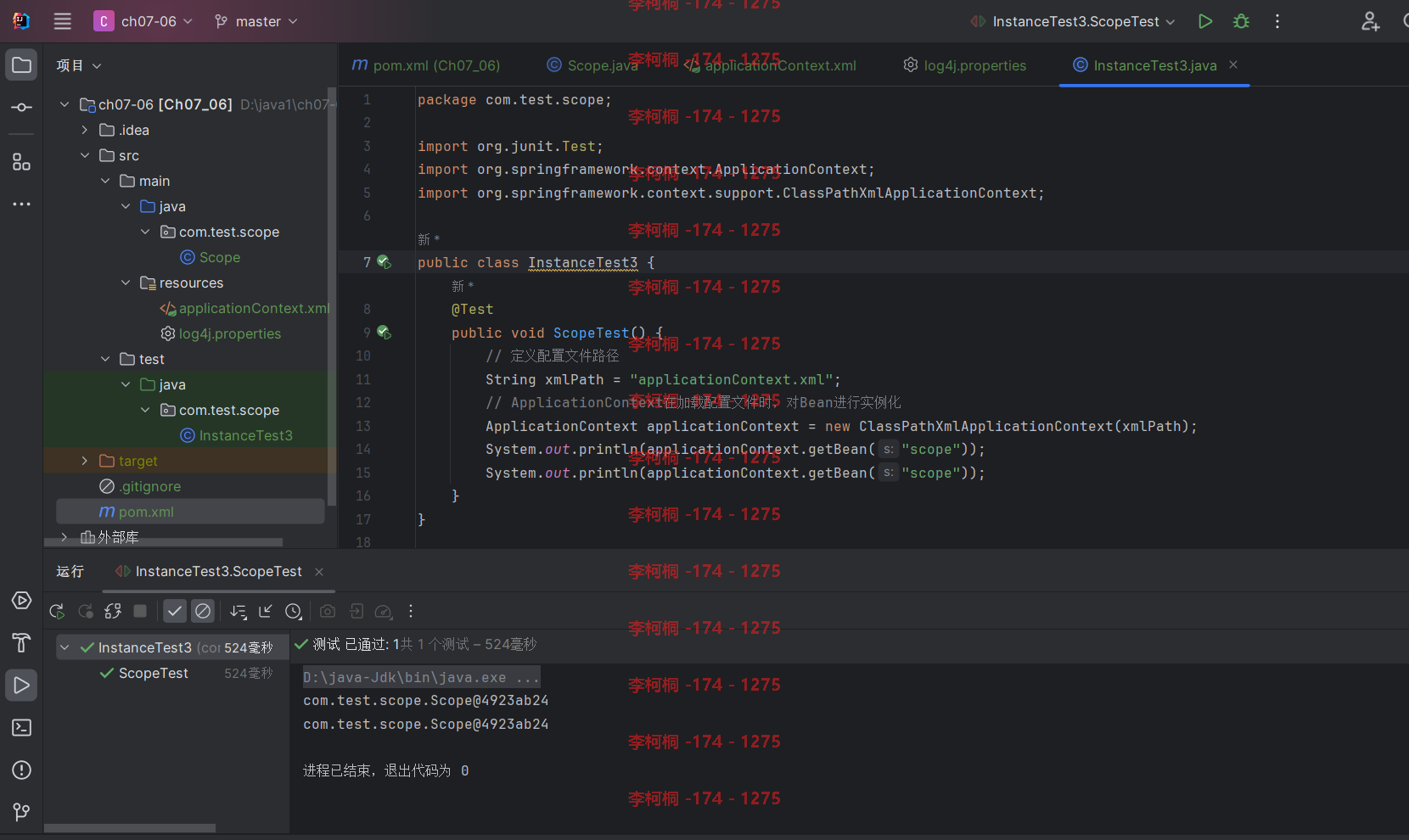
Task: Open more actions menu in top toolbar
Action: point(1277,21)
